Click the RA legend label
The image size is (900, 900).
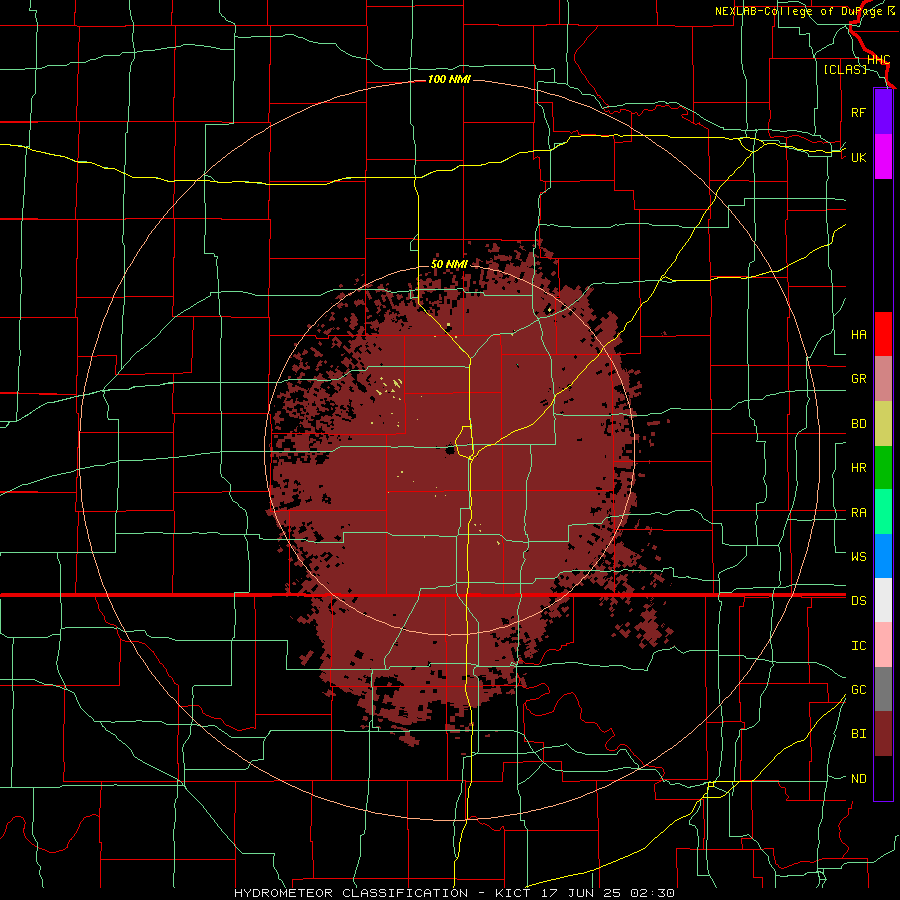coord(858,513)
